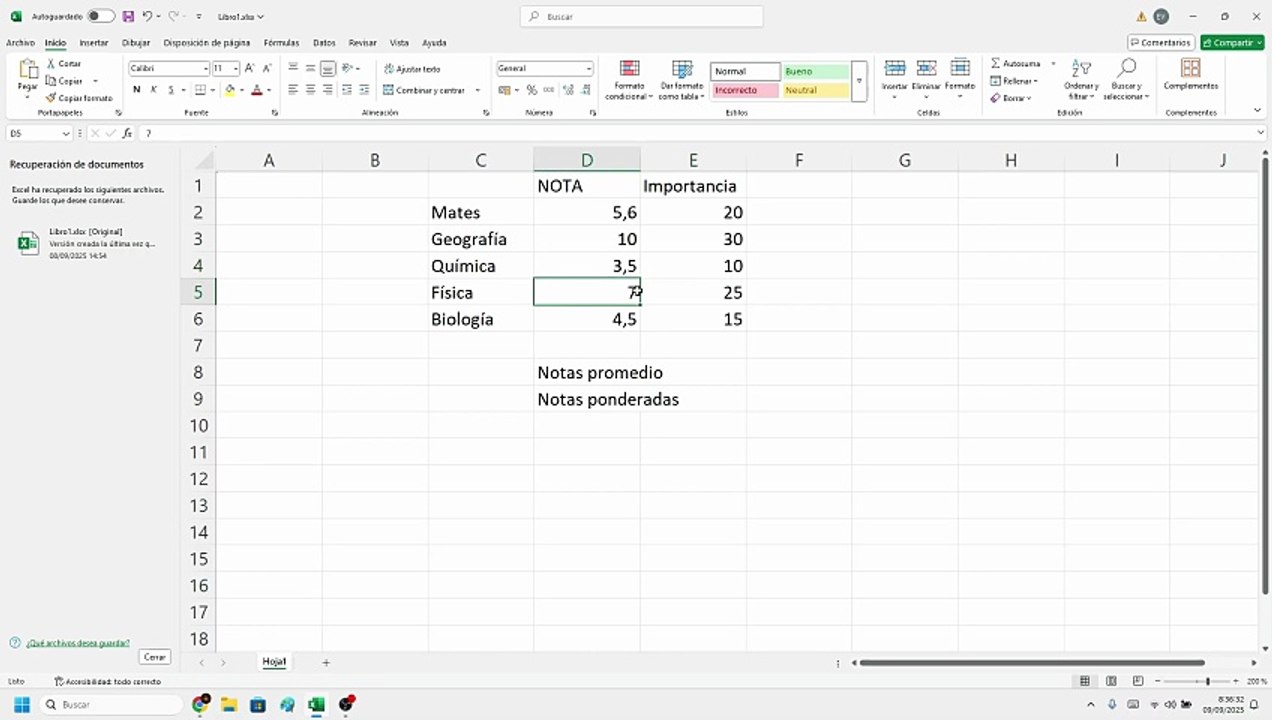Apply bold with the N button
Image resolution: width=1272 pixels, height=720 pixels.
[137, 90]
